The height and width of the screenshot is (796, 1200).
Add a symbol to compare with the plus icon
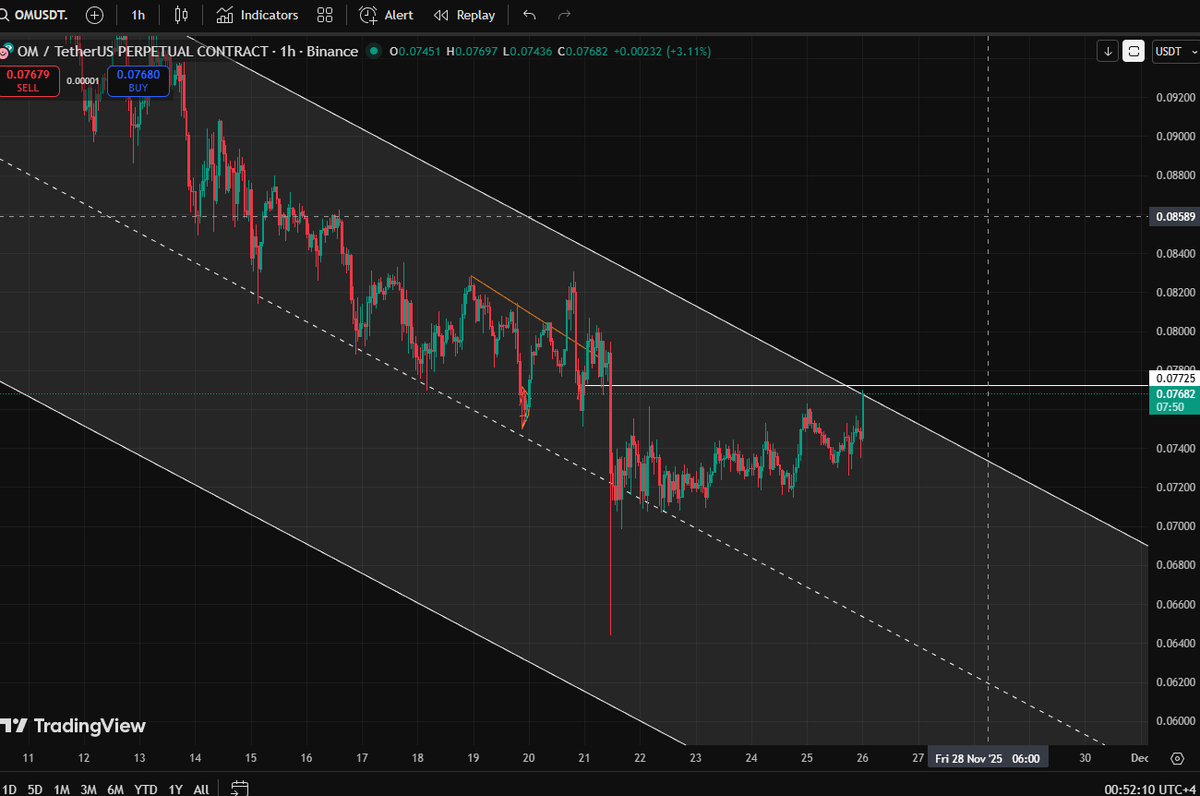tap(94, 15)
